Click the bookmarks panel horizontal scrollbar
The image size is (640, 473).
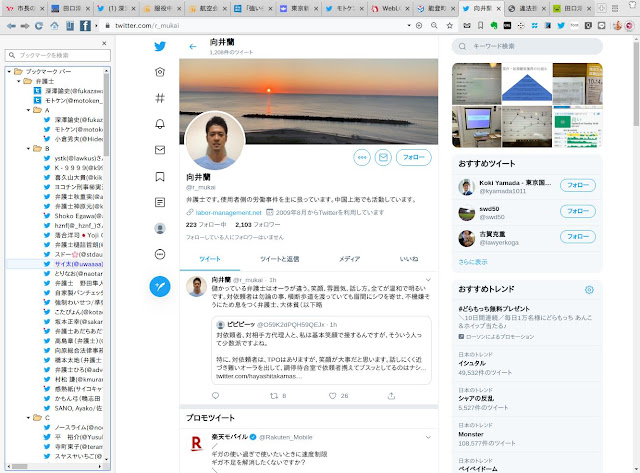pyautogui.click(x=19, y=466)
